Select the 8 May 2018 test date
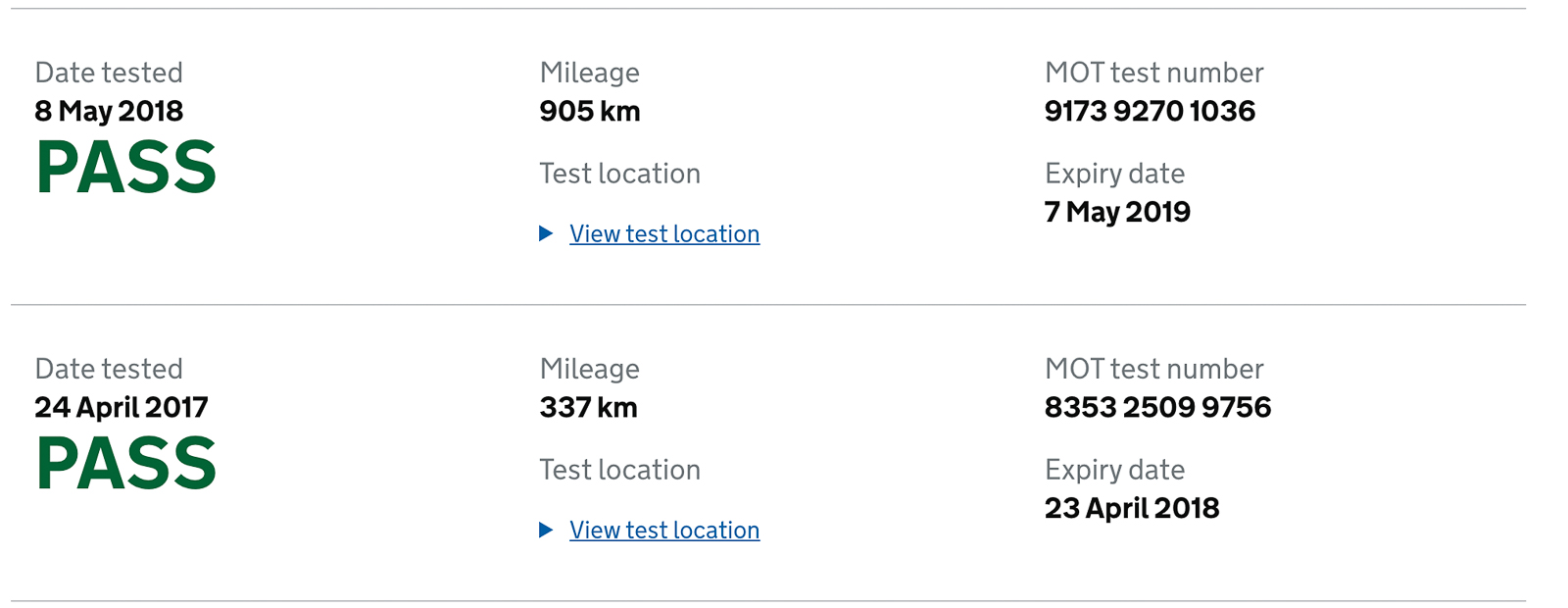This screenshot has height=608, width=1568. pyautogui.click(x=109, y=111)
